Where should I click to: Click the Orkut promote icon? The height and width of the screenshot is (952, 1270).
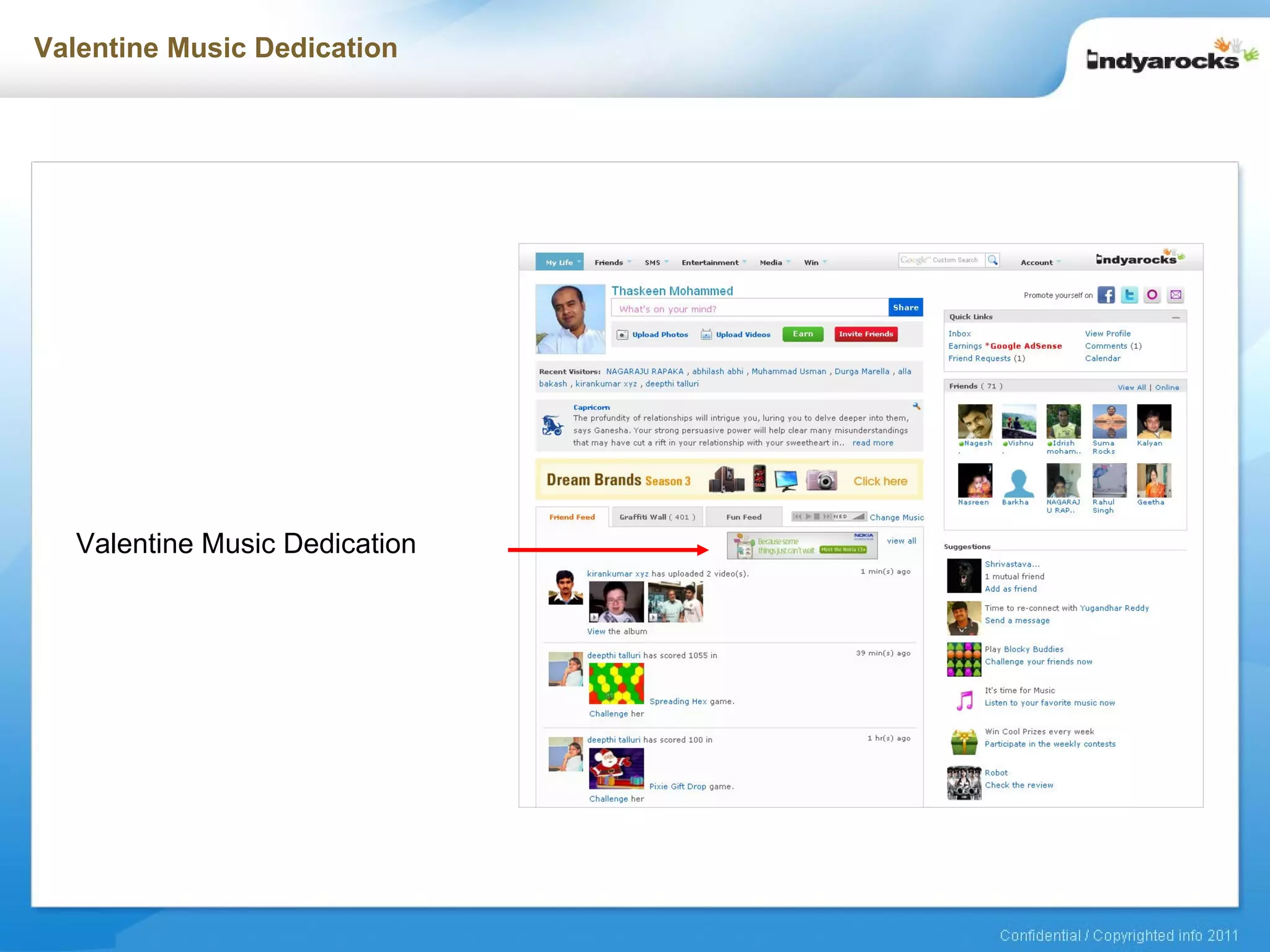pyautogui.click(x=1152, y=295)
